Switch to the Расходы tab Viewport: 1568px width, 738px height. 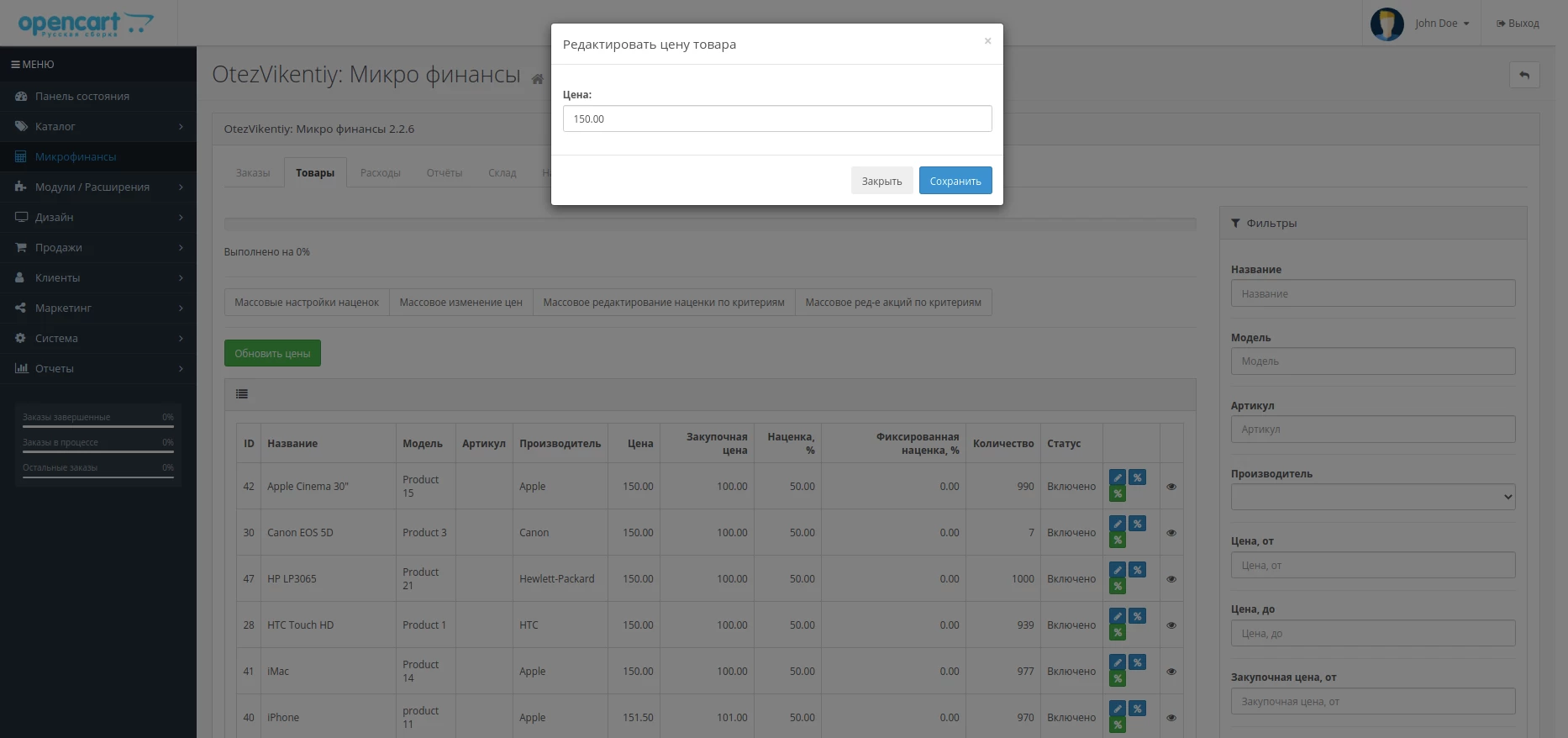pos(381,172)
